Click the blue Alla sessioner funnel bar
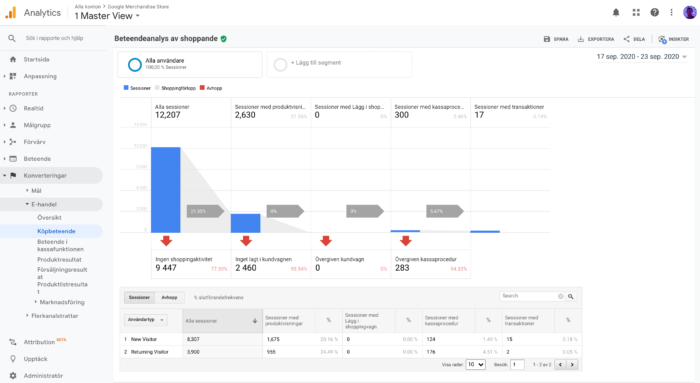The height and width of the screenshot is (383, 700). (166, 190)
